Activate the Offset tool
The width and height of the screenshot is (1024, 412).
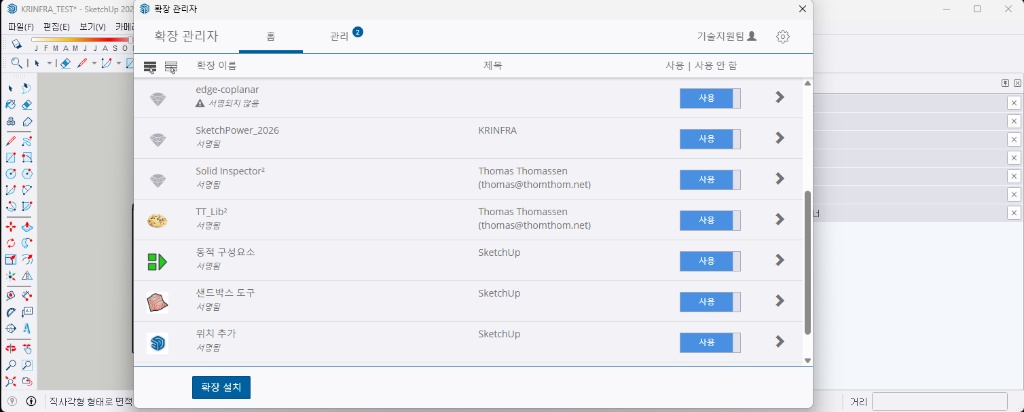(x=27, y=259)
